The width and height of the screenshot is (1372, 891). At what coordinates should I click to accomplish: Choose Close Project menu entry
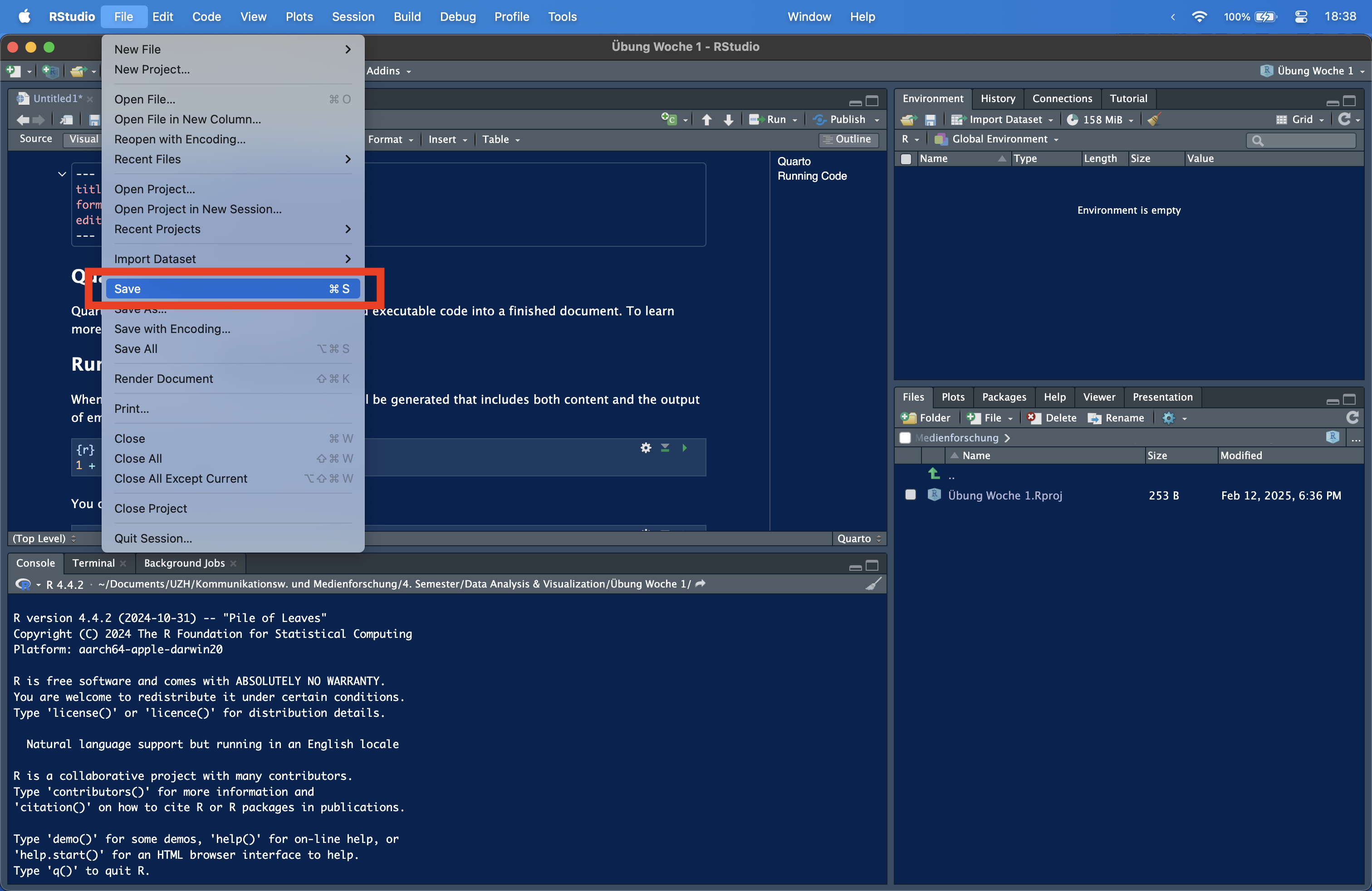(233, 508)
